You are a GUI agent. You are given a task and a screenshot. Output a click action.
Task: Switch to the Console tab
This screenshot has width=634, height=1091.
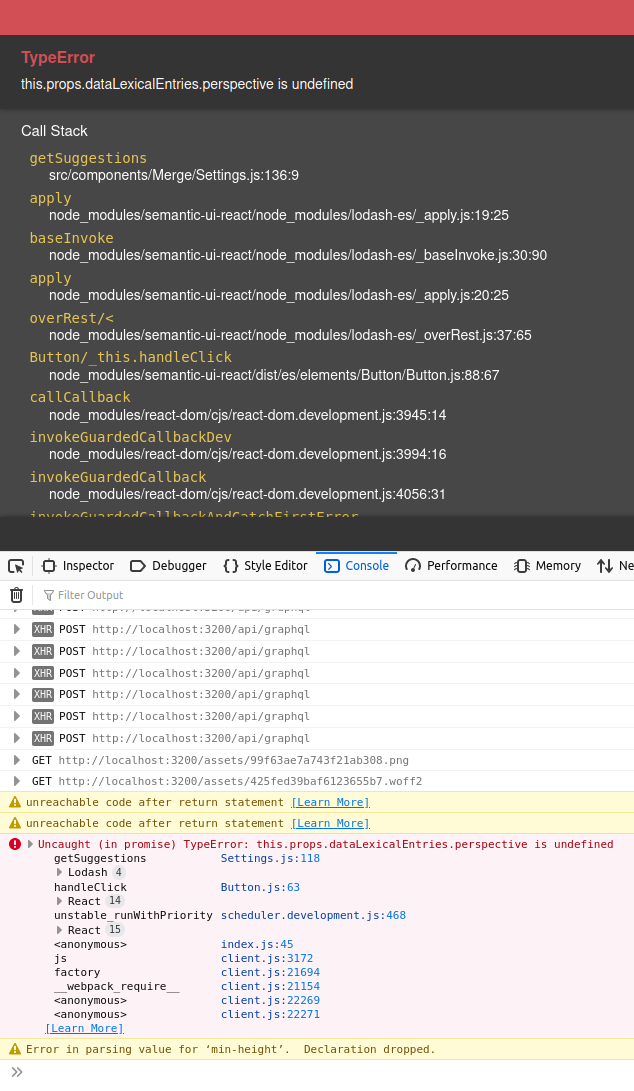(356, 566)
